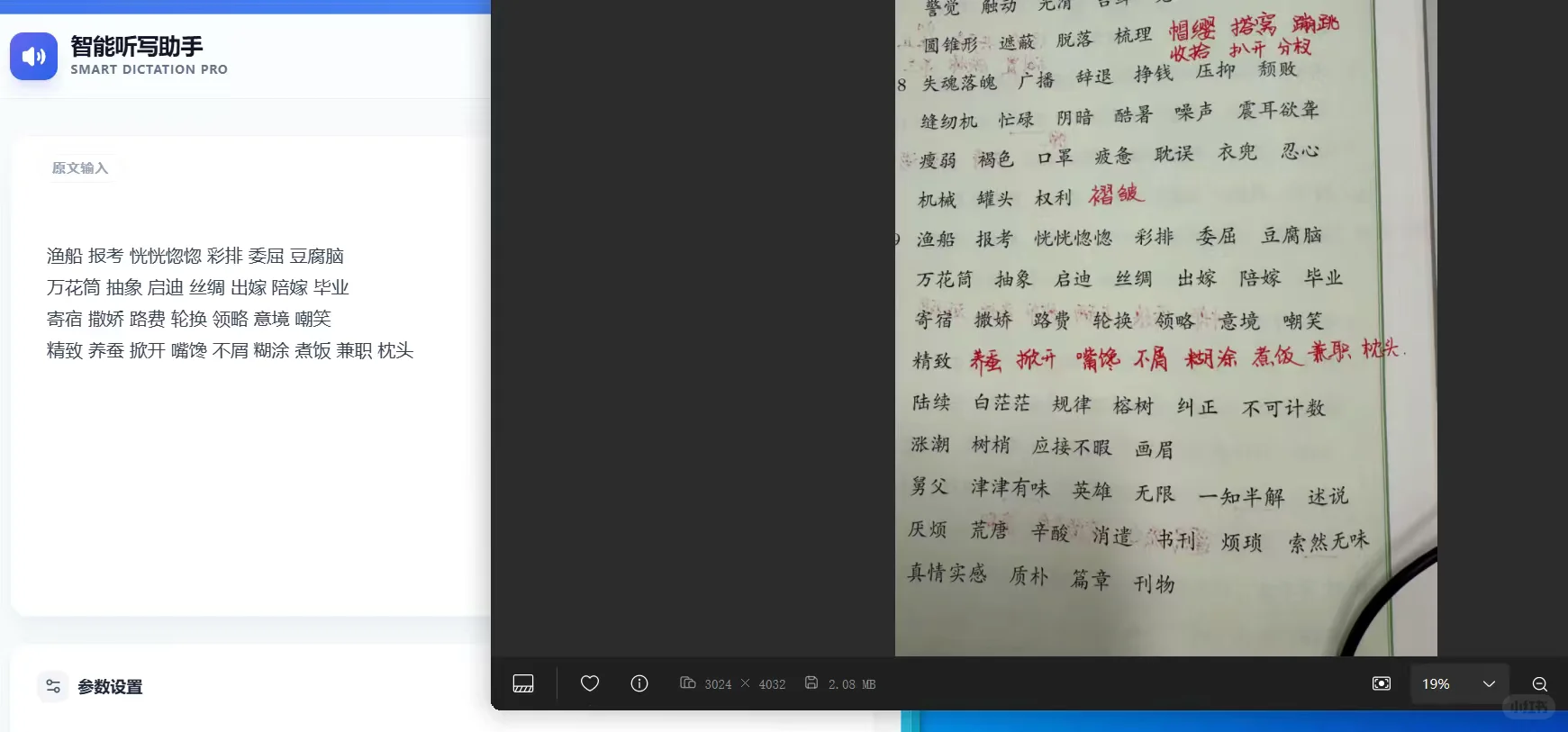Viewport: 1568px width, 732px height.
Task: Click the 参数设置 section heading
Action: pos(110,687)
